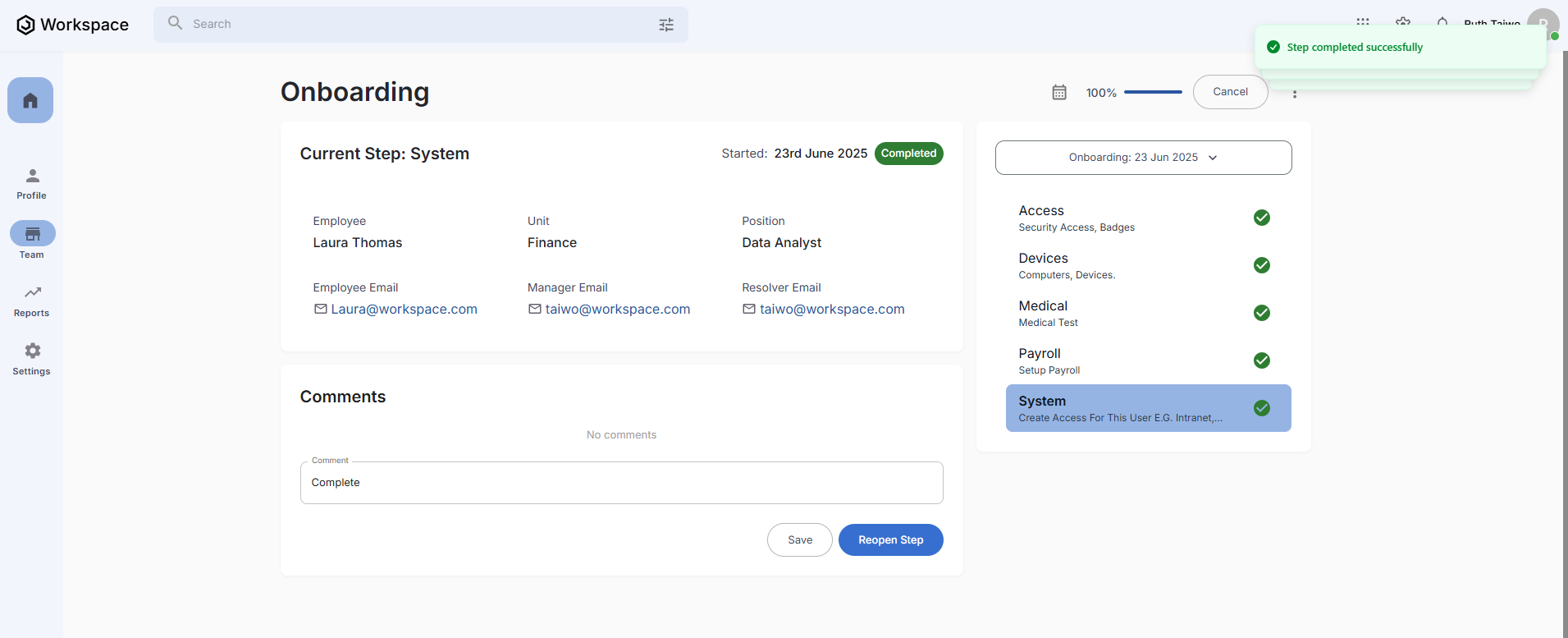Open the three-dot more options menu
This screenshot has width=1568, height=638.
coord(1295,94)
